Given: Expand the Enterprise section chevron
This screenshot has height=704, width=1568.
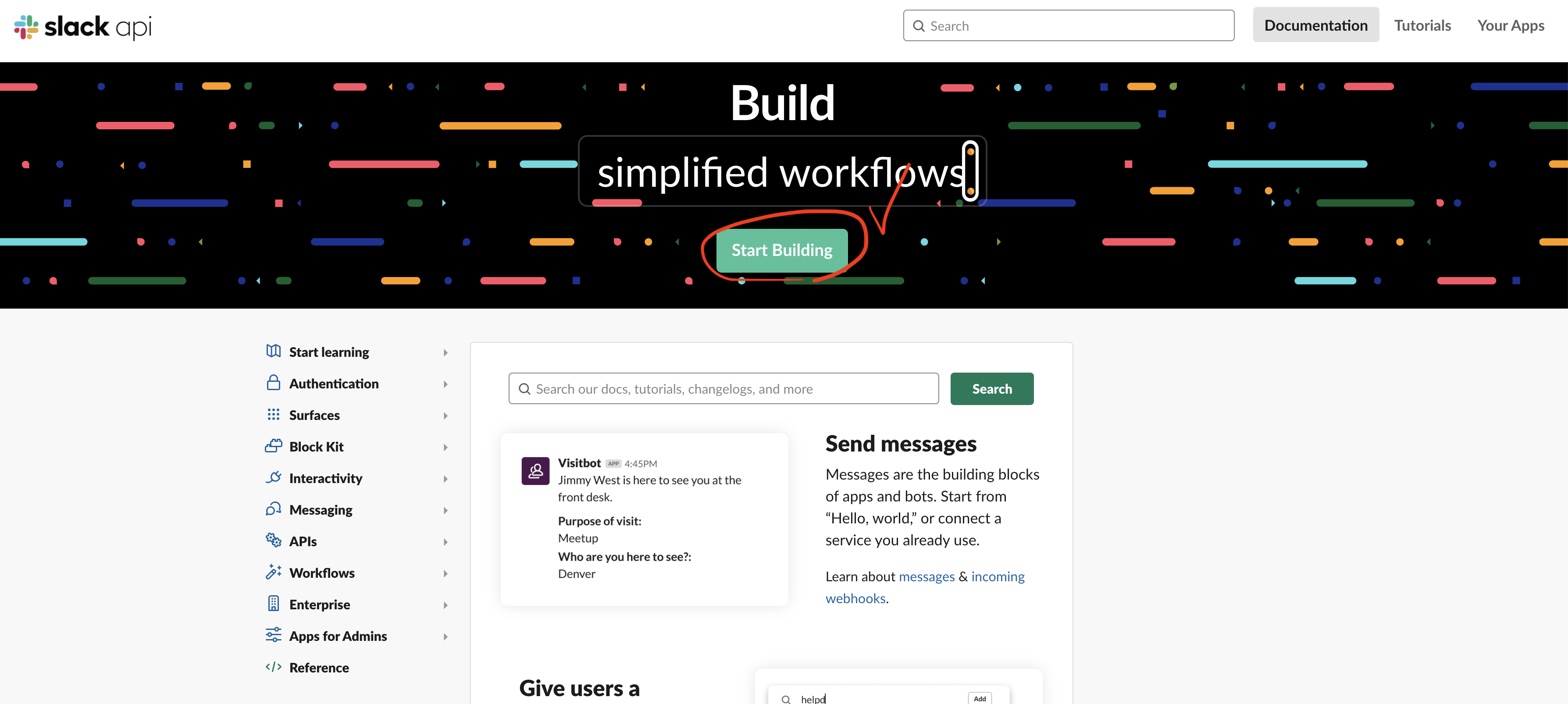Looking at the screenshot, I should pos(445,605).
